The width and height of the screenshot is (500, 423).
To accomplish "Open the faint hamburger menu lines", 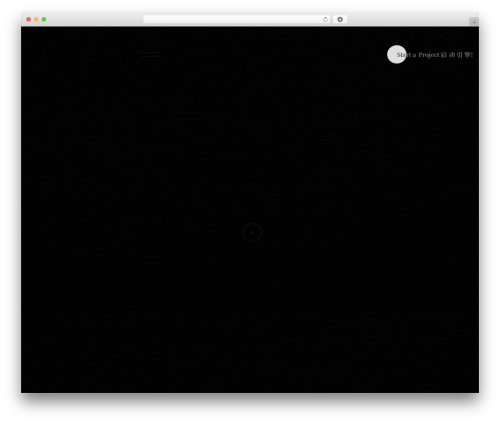I will click(x=150, y=54).
